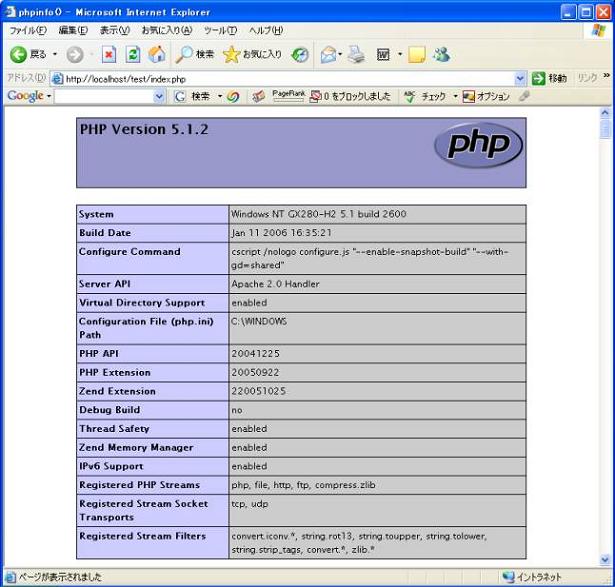Click the green Go arrow button
This screenshot has width=615, height=587.
coord(538,78)
